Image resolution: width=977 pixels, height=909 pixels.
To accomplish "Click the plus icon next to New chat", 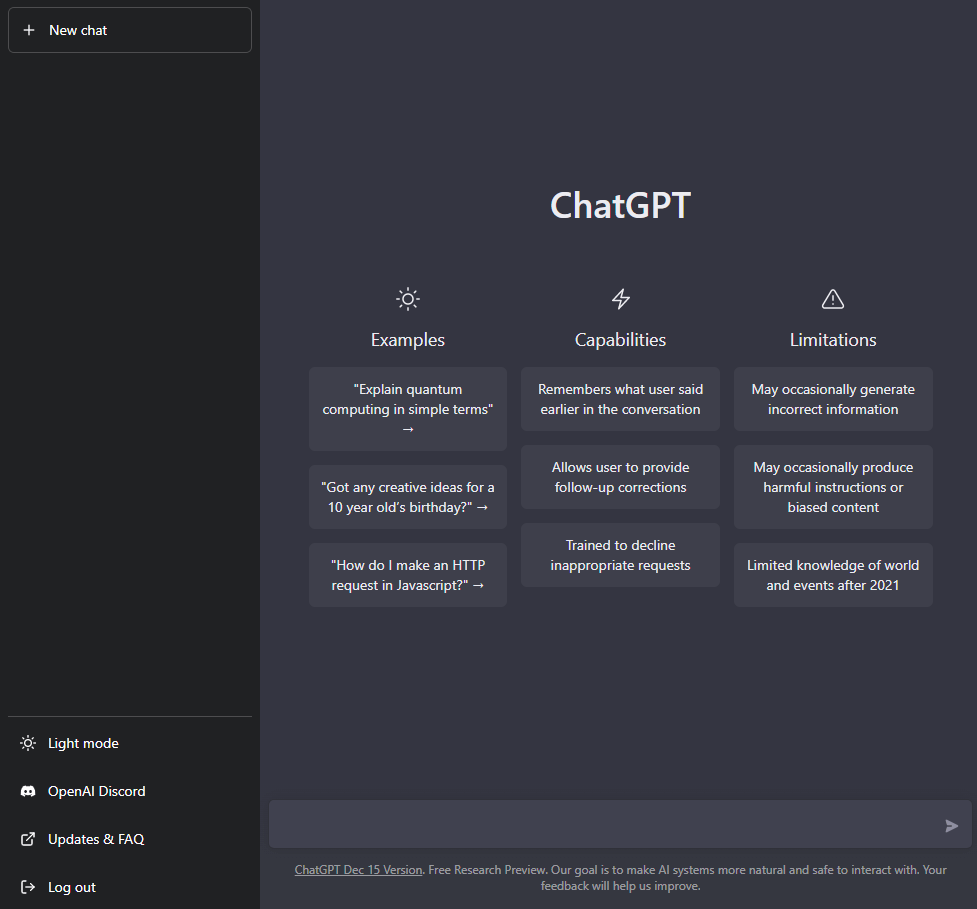I will (27, 29).
